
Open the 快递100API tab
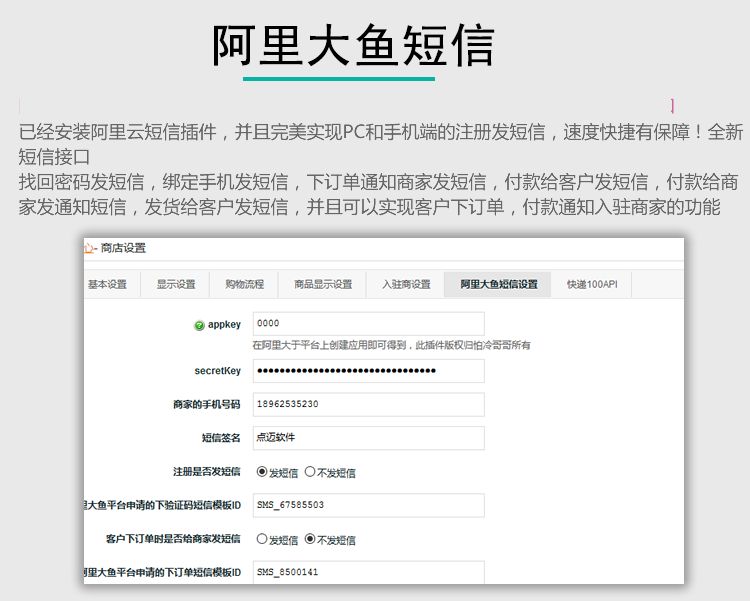592,284
